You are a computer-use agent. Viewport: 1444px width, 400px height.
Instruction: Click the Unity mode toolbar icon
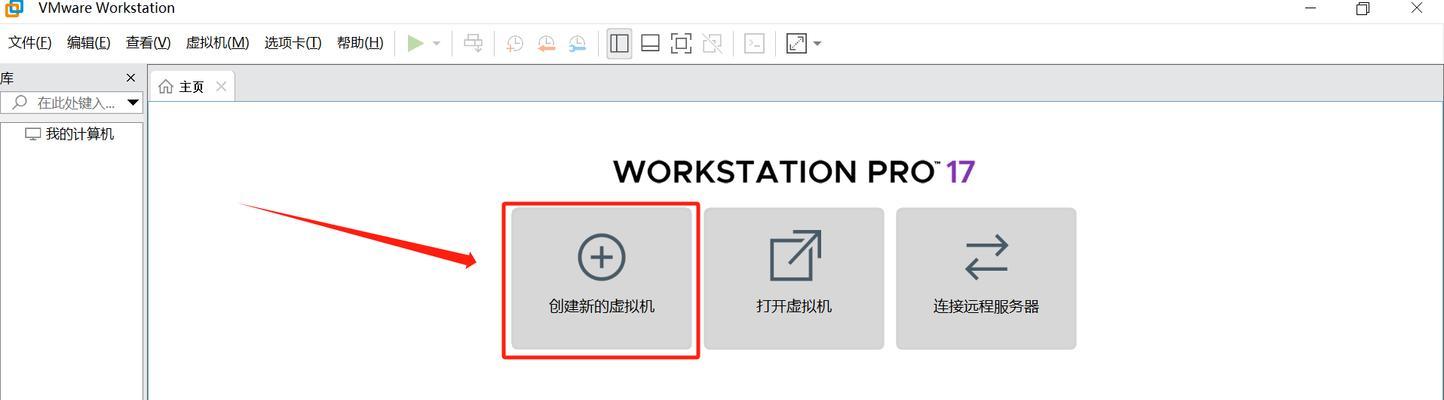712,43
